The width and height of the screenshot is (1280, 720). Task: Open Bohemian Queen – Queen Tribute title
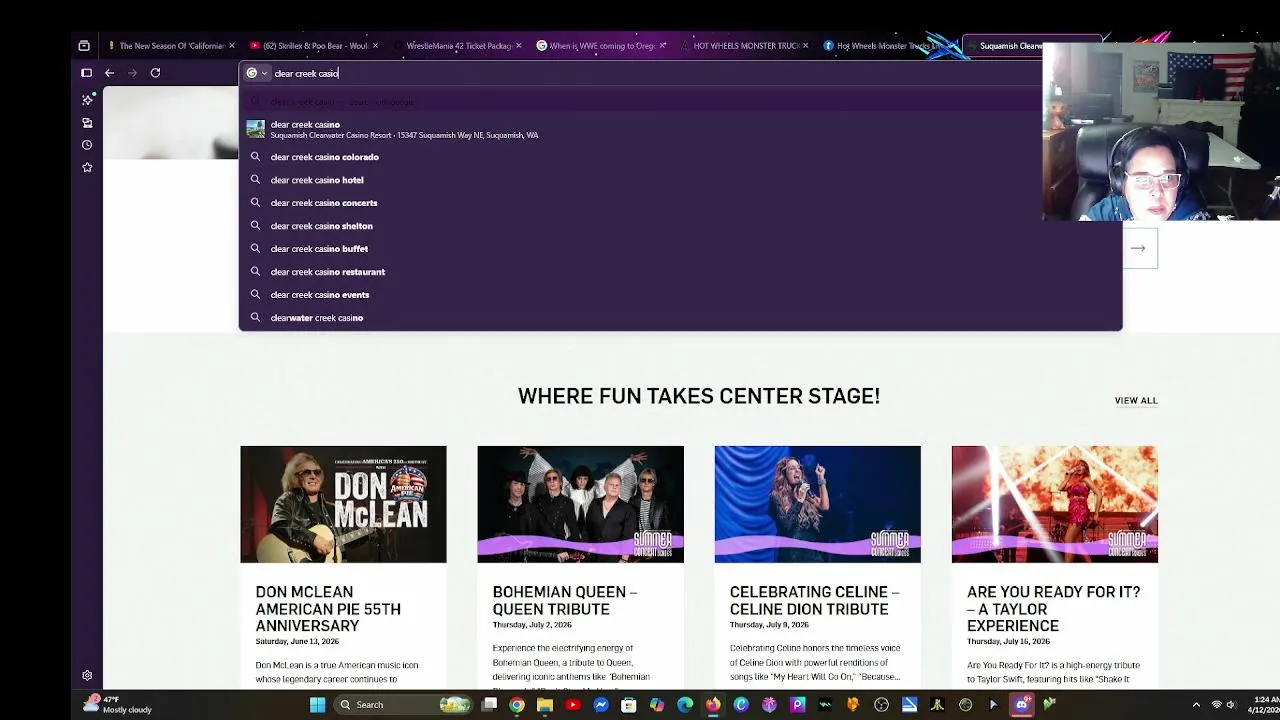point(565,600)
